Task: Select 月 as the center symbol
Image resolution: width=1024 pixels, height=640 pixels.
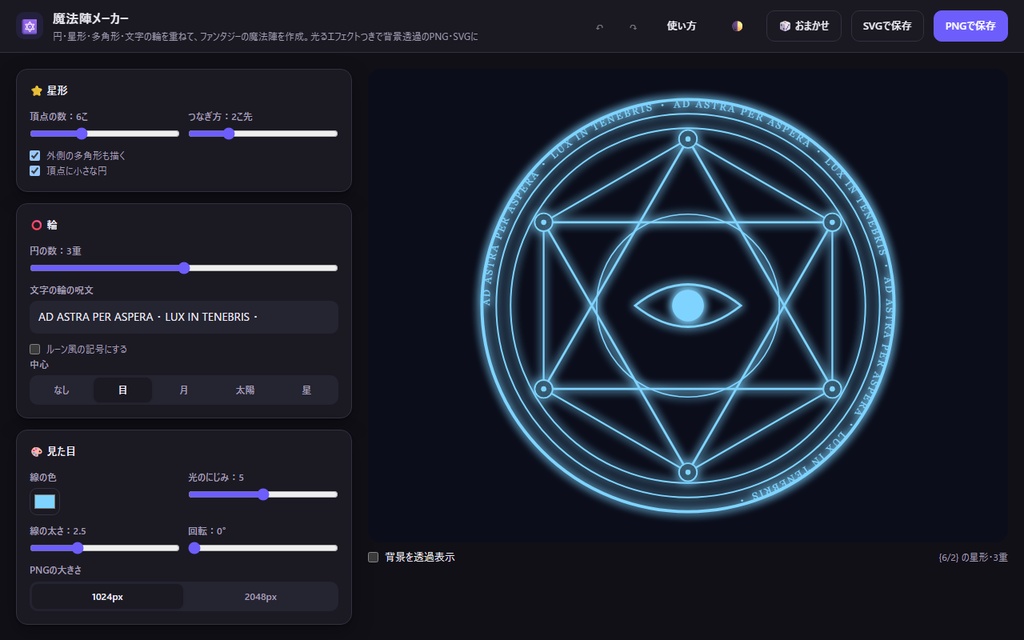Action: click(x=184, y=390)
